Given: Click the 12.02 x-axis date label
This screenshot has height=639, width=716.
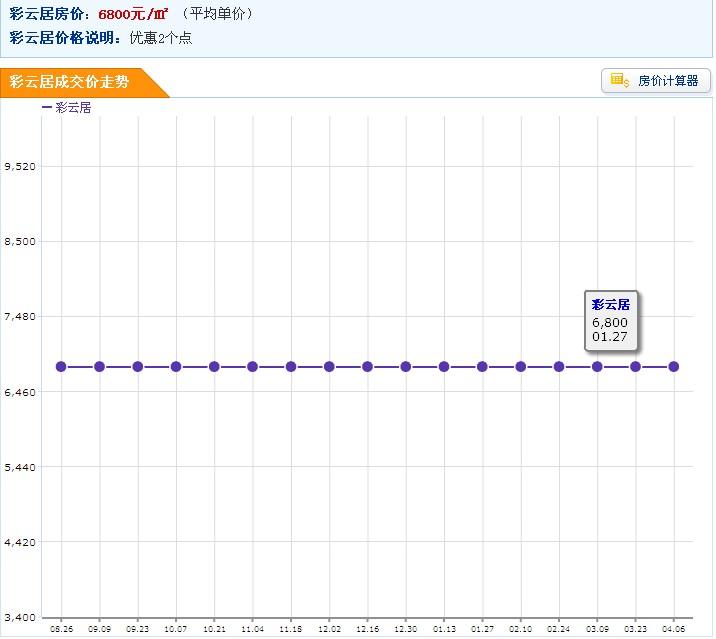Looking at the screenshot, I should click(x=329, y=629).
